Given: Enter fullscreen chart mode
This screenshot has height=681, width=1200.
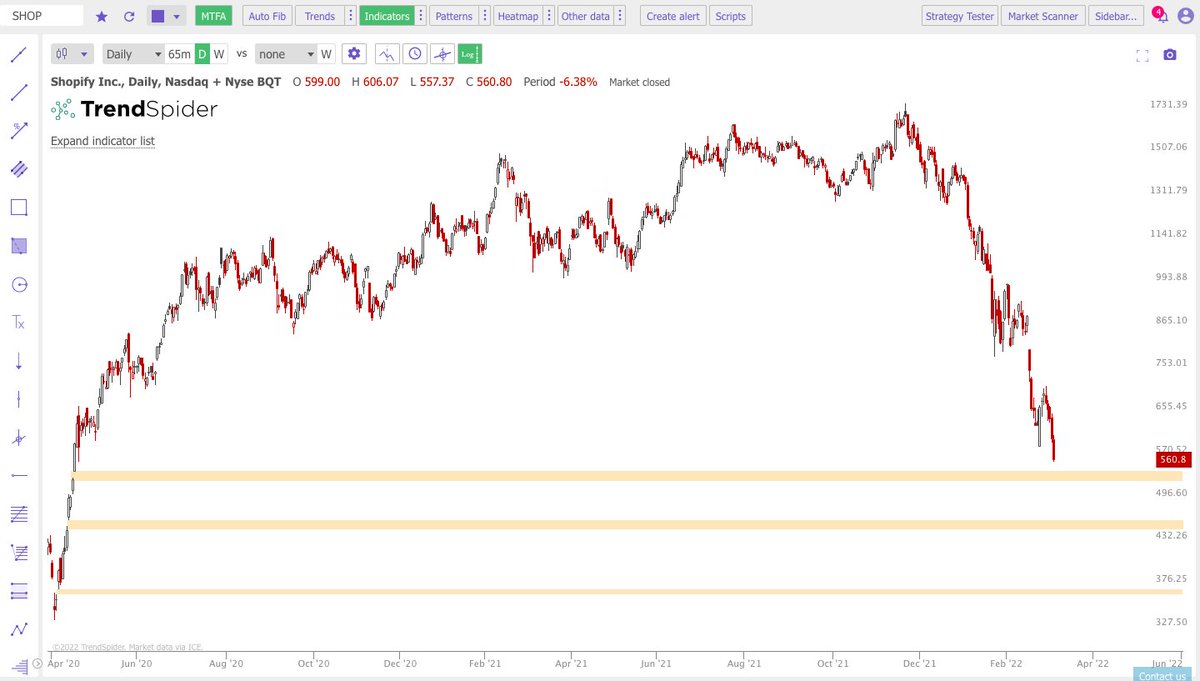Looking at the screenshot, I should [1143, 55].
